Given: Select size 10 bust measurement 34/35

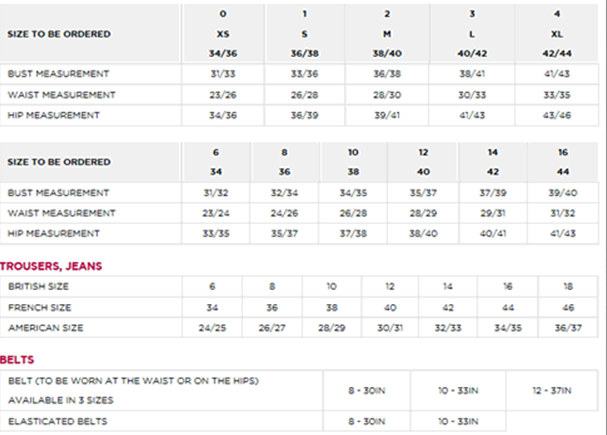Looking at the screenshot, I should pyautogui.click(x=353, y=193).
